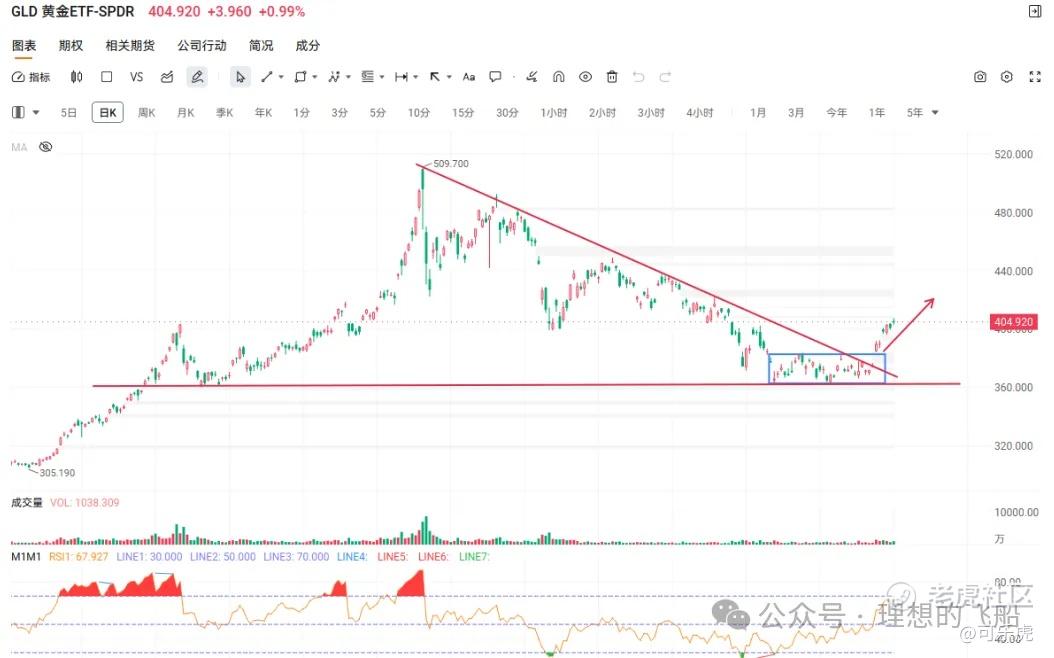Image resolution: width=1054 pixels, height=658 pixels.
Task: Expand layout dropdown arrow
Action: 36,112
